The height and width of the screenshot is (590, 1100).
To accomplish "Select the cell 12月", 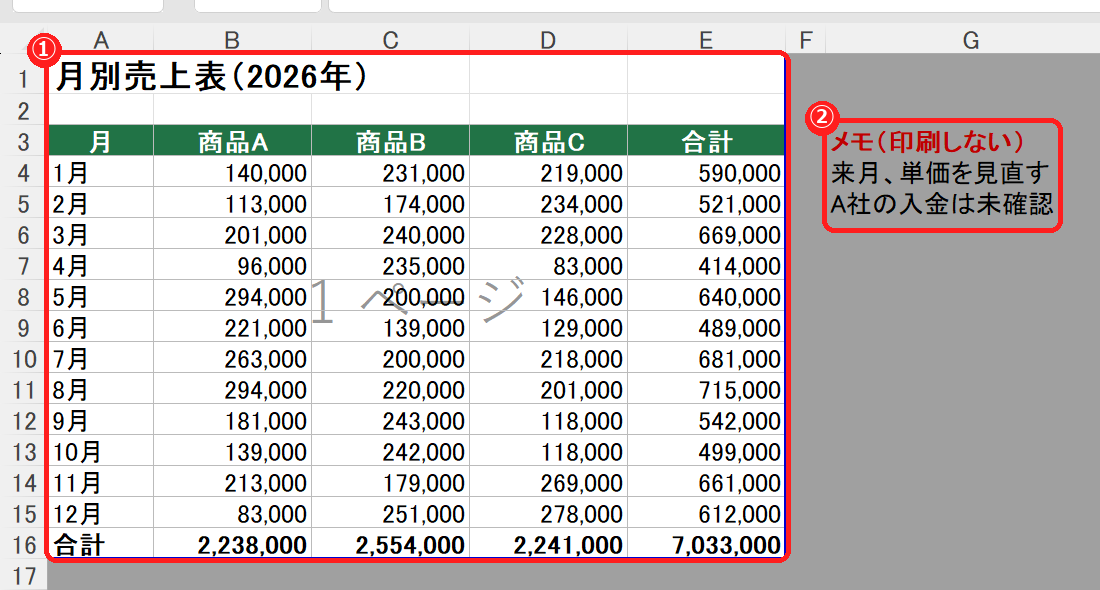I will click(100, 514).
